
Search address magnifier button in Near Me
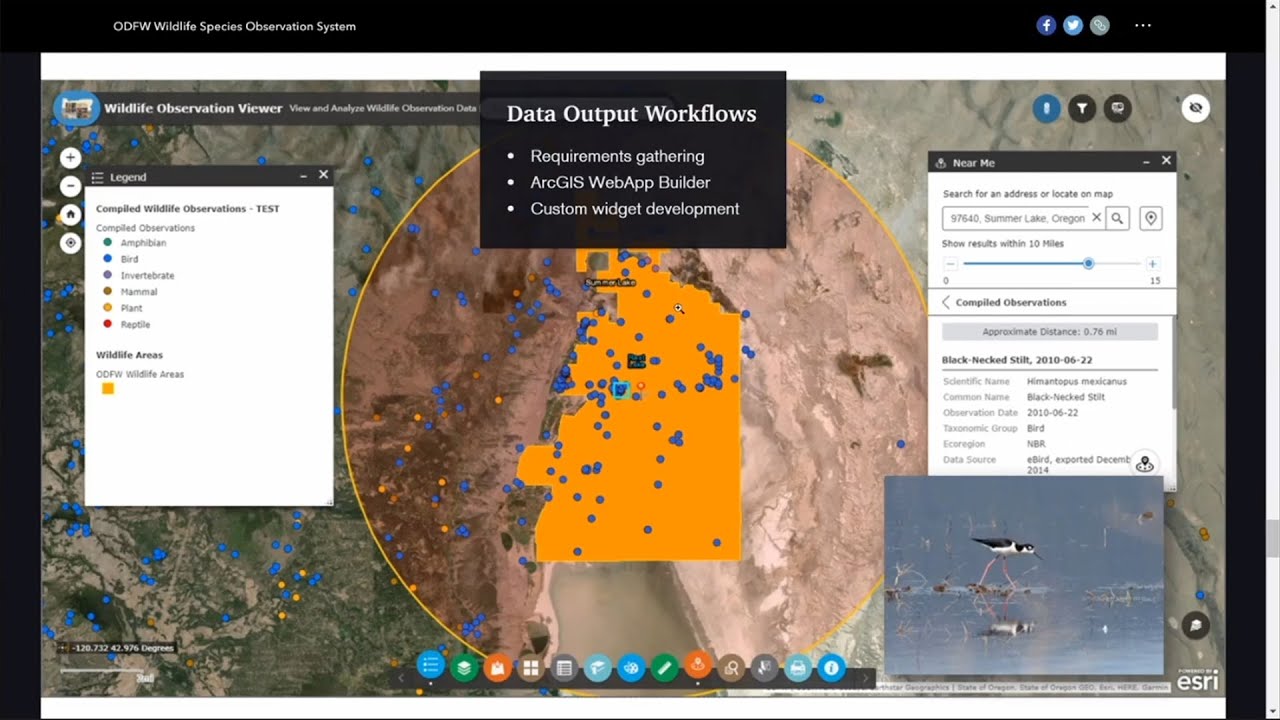pyautogui.click(x=1118, y=218)
